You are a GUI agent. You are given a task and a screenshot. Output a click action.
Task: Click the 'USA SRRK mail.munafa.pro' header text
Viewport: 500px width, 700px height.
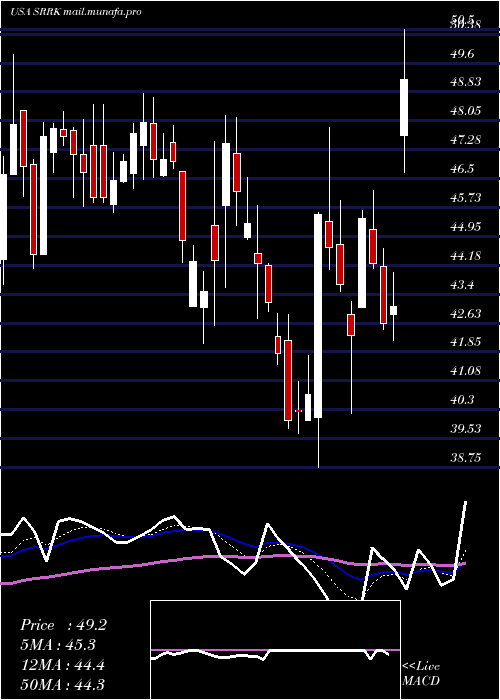(75, 12)
